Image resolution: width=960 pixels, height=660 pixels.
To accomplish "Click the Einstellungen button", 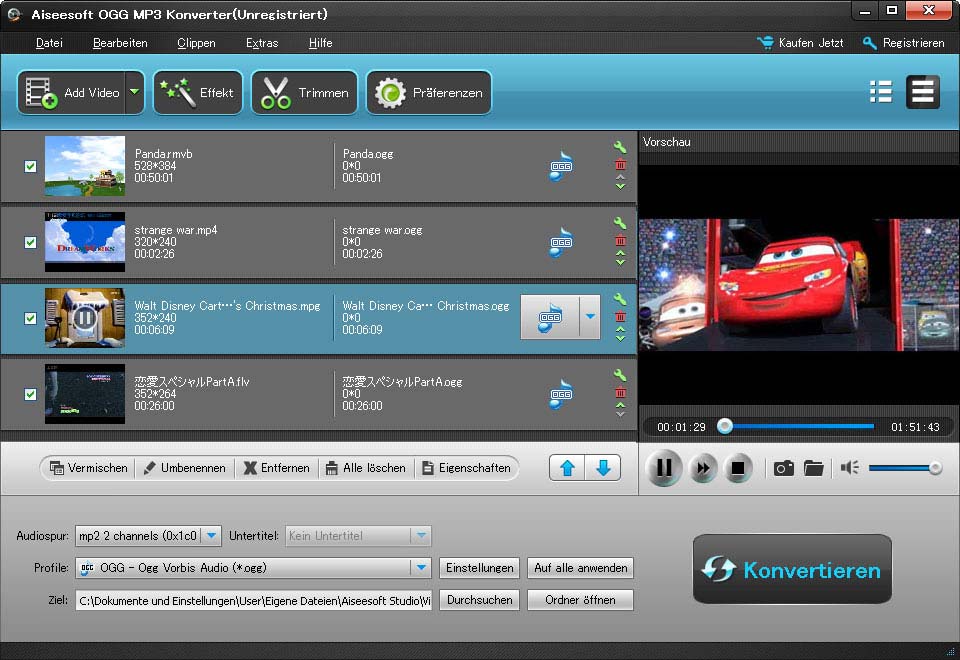I will point(479,568).
